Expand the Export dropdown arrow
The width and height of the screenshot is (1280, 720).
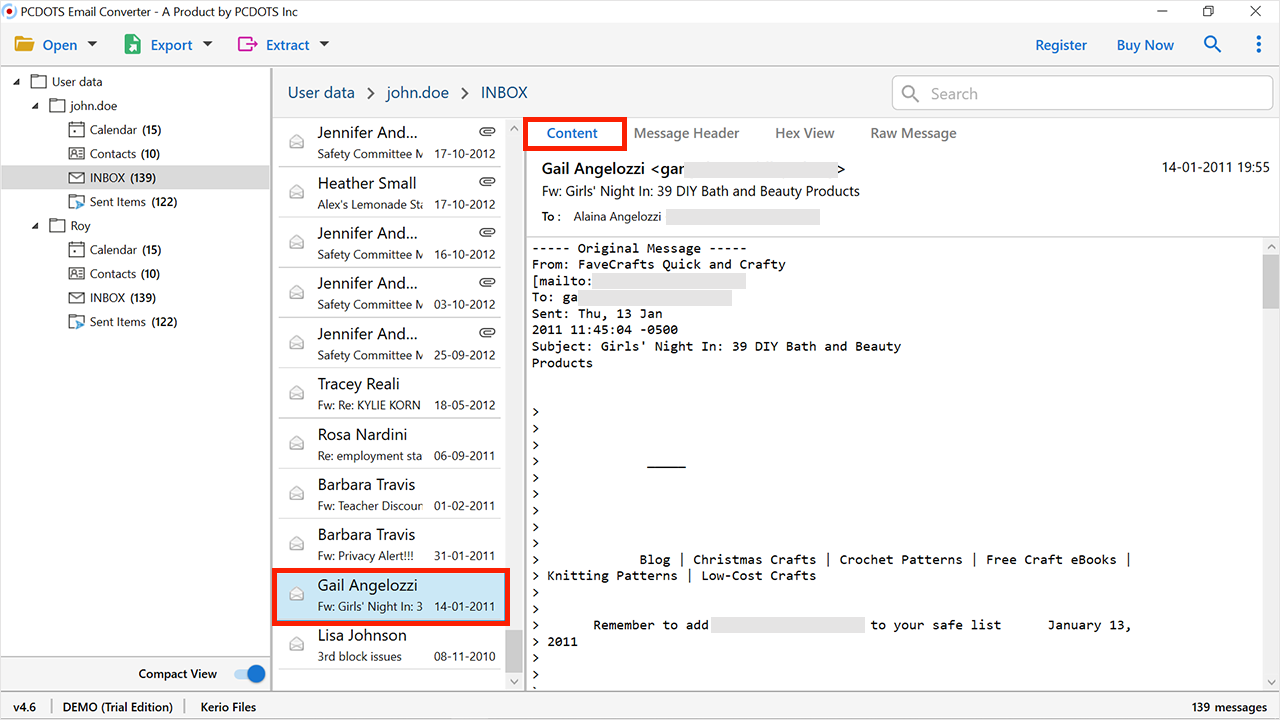click(x=208, y=44)
